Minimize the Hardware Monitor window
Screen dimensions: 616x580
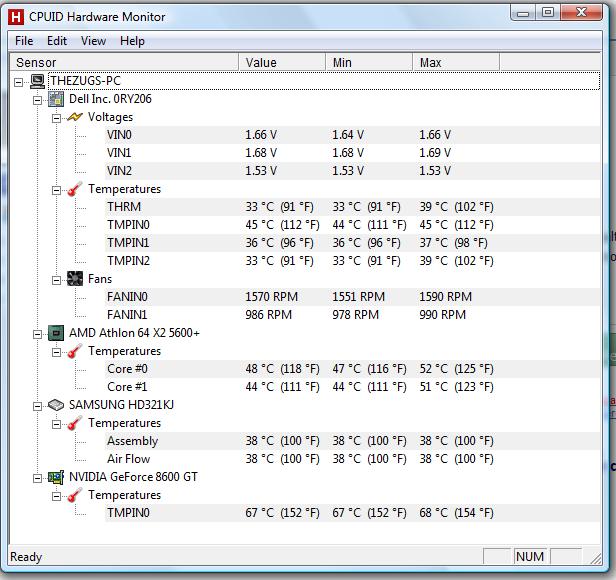523,13
